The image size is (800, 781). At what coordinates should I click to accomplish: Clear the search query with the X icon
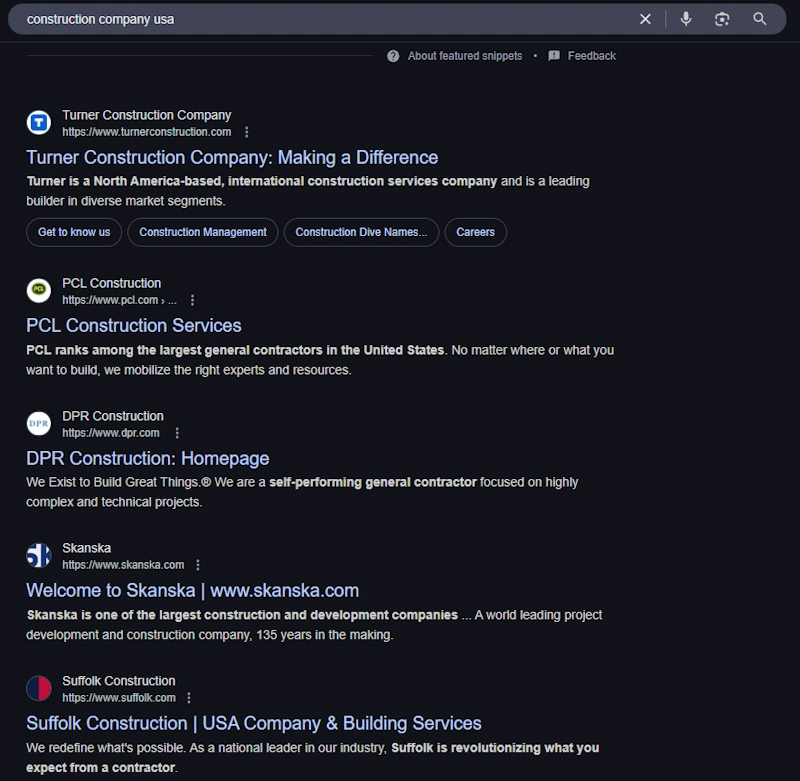(645, 19)
